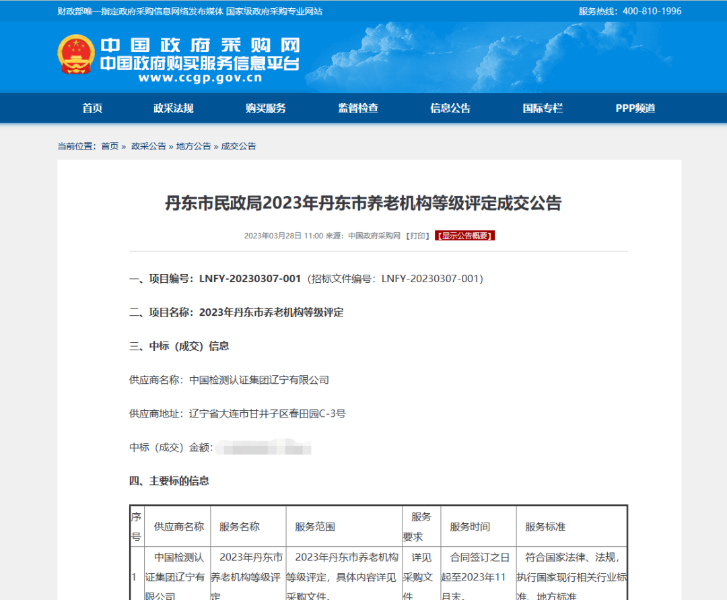The height and width of the screenshot is (600, 727).
Task: Click the 成交公告 breadcrumb link
Action: pyautogui.click(x=238, y=146)
